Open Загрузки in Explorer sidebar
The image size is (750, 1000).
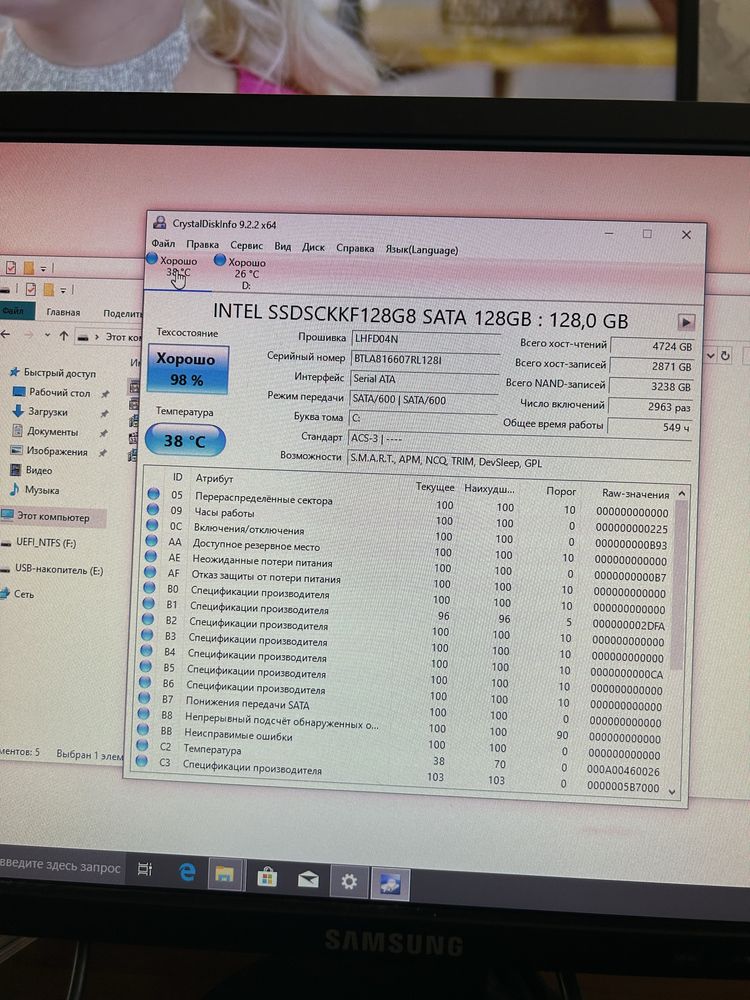point(40,412)
